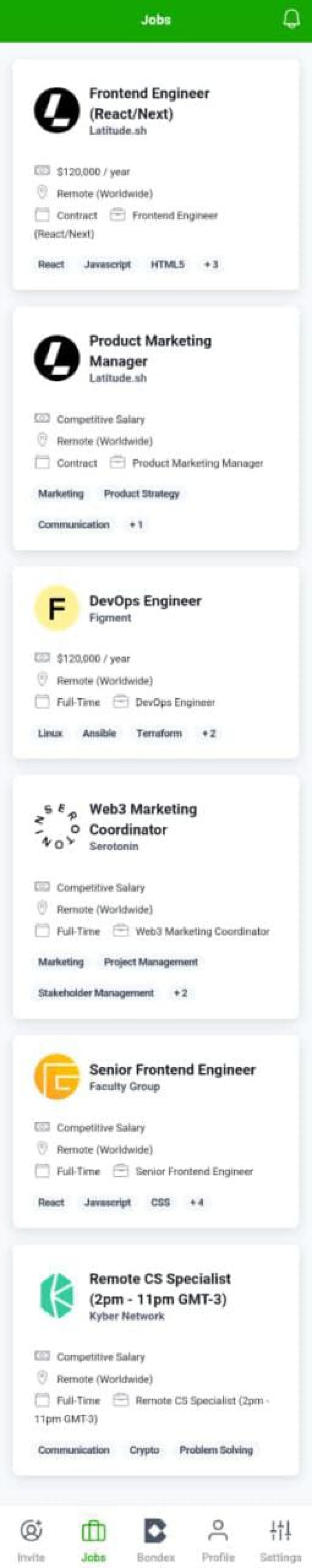
Task: Click the Figment company logo
Action: coord(57,608)
